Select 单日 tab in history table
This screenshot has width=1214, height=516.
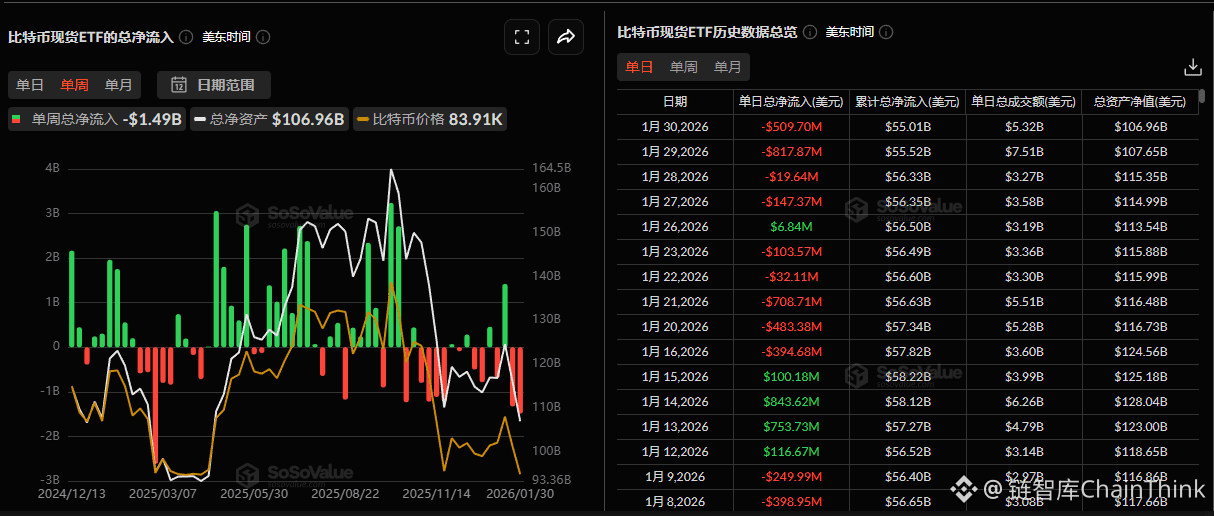coord(640,67)
